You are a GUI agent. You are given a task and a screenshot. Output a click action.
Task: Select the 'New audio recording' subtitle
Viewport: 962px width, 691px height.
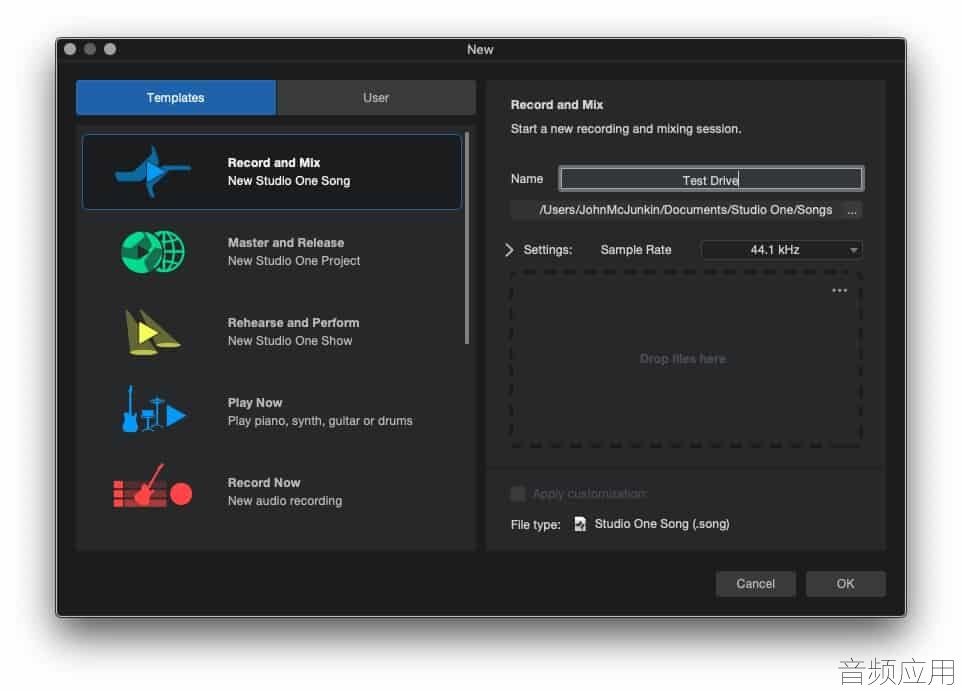click(285, 501)
